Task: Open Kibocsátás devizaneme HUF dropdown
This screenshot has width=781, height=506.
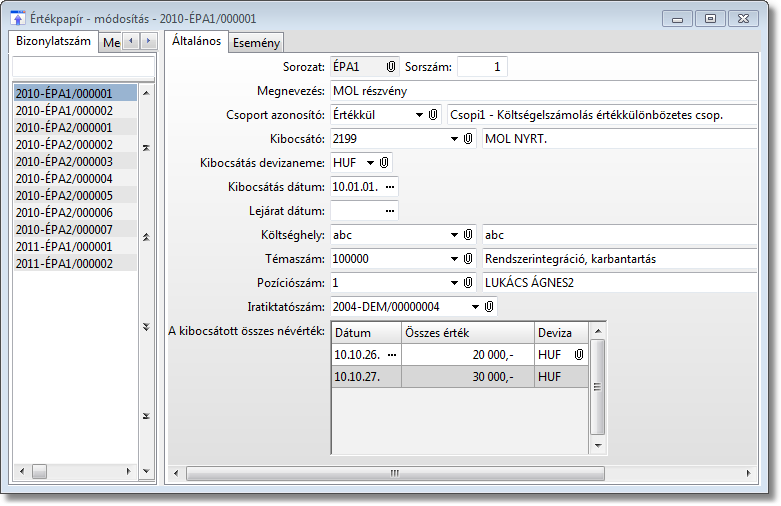Action: pyautogui.click(x=370, y=163)
